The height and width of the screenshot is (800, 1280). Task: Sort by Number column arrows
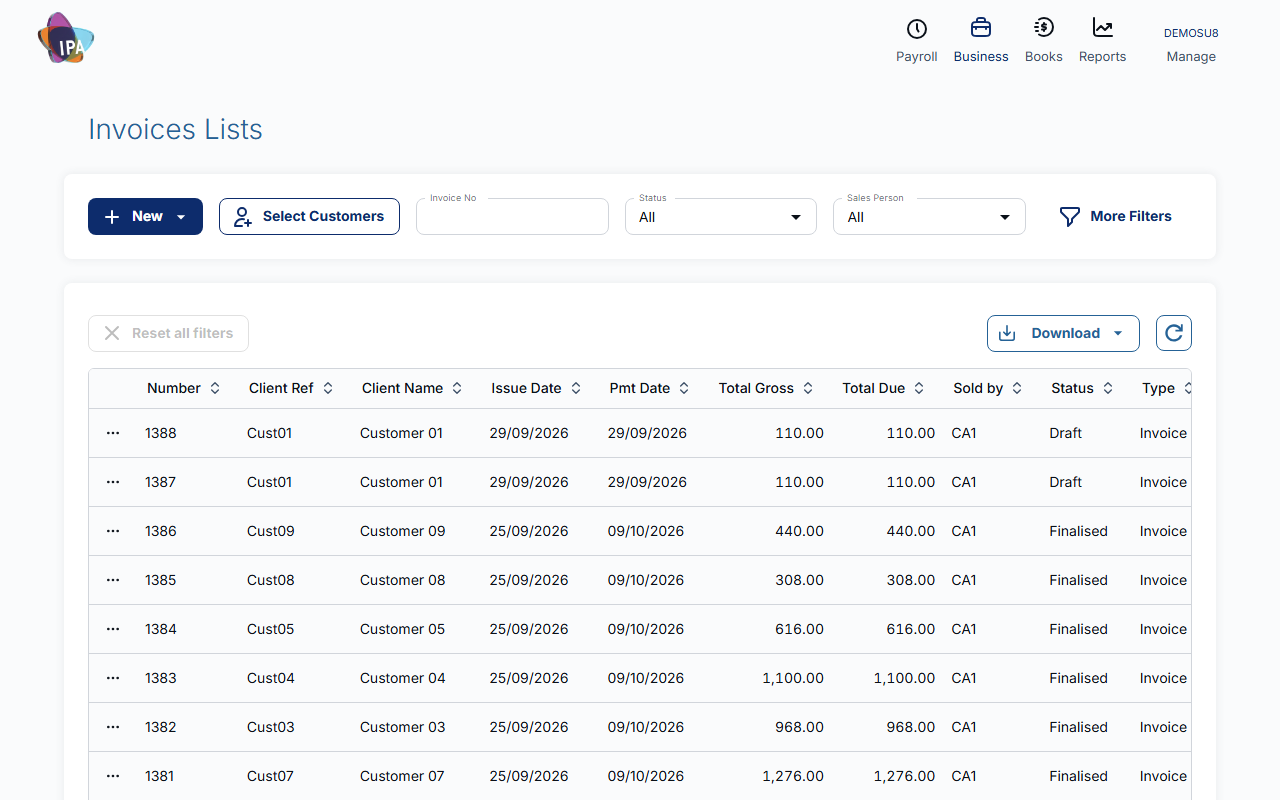215,388
